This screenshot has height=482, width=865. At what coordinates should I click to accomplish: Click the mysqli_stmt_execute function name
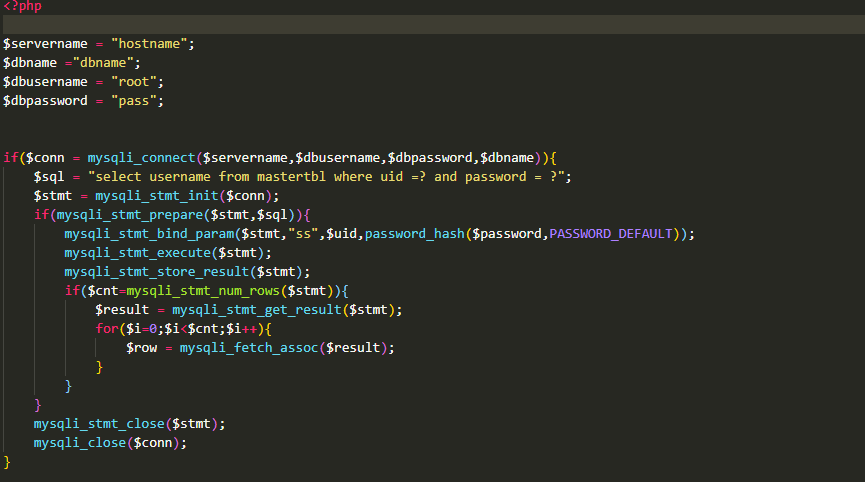[x=137, y=253]
